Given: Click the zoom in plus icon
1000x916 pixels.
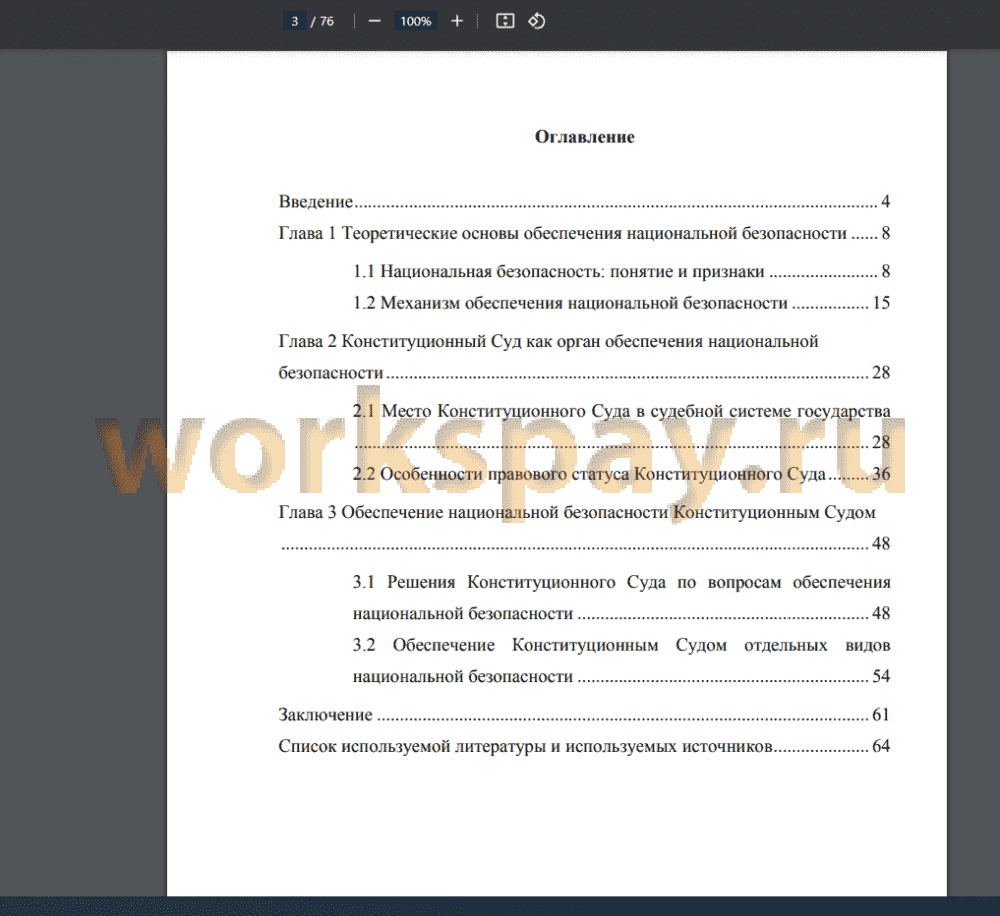Looking at the screenshot, I should [x=457, y=21].
